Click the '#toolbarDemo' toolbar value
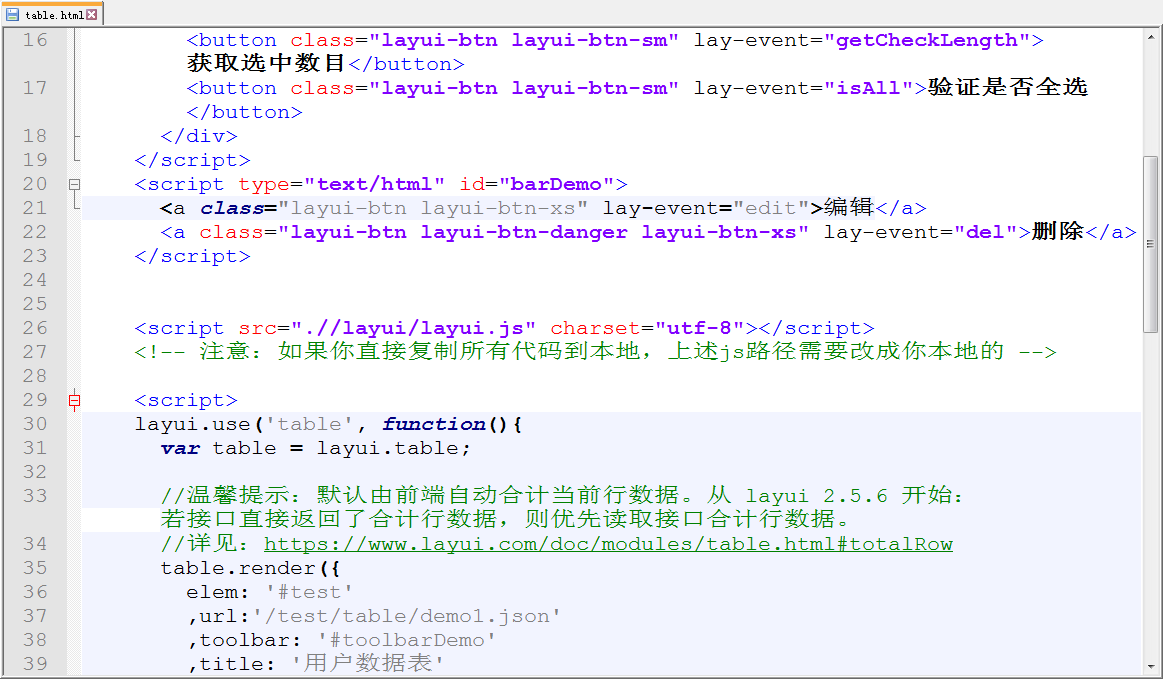 (406, 640)
